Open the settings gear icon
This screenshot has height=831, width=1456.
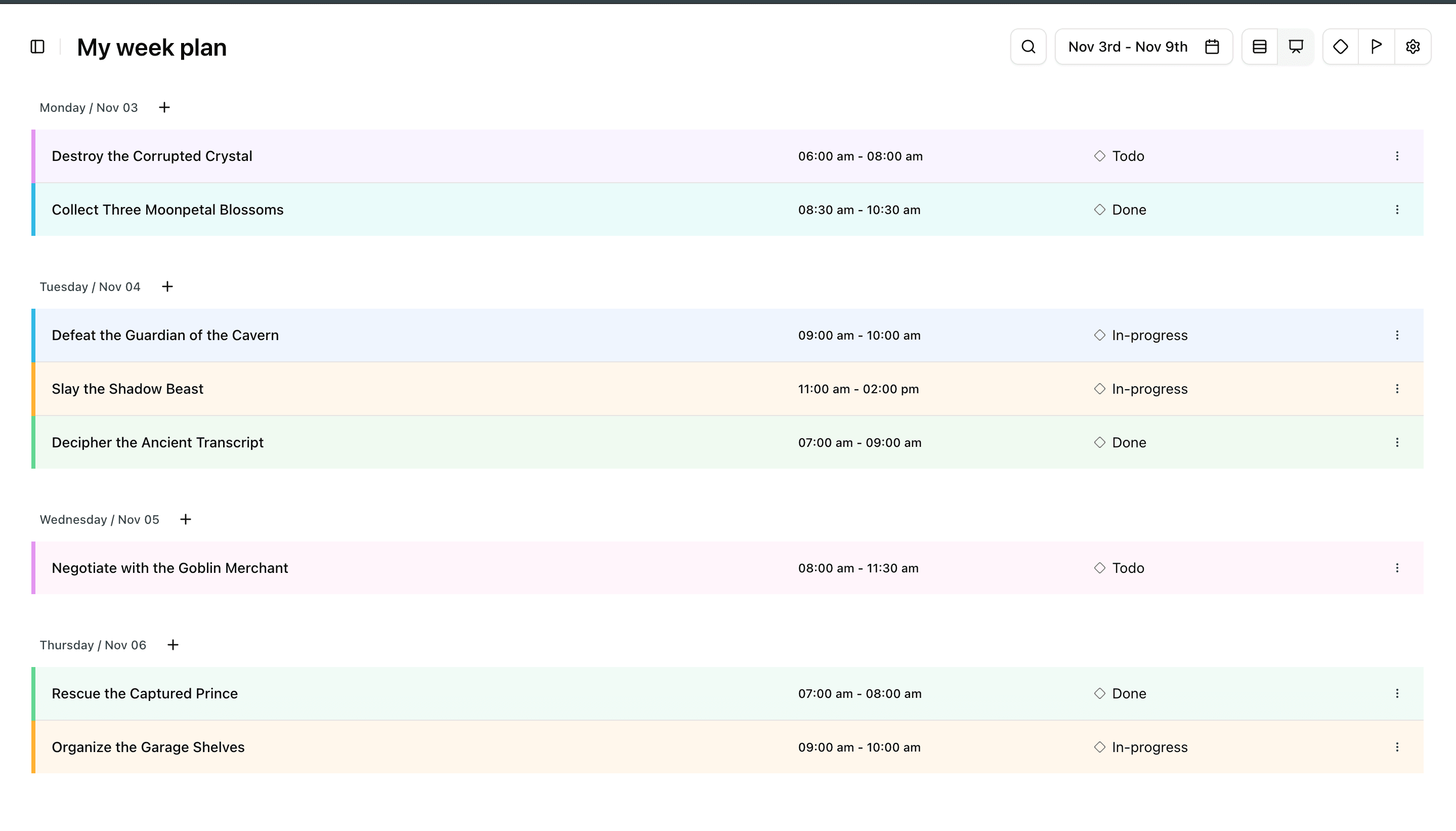pos(1413,46)
